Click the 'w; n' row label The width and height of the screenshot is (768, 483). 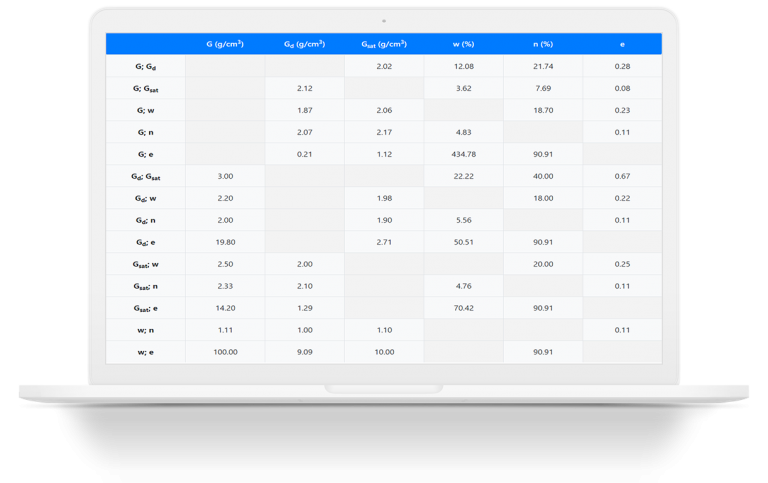tap(145, 330)
